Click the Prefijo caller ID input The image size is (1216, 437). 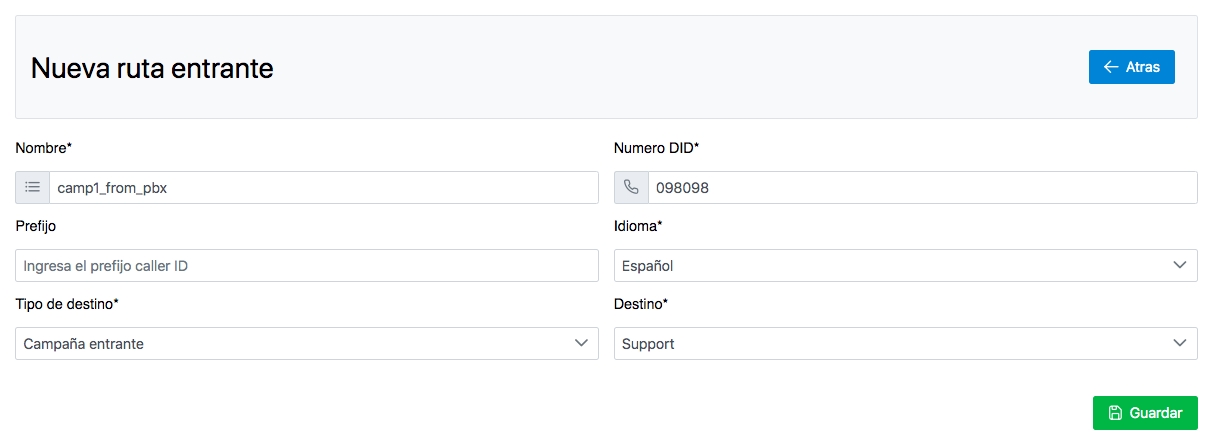pyautogui.click(x=306, y=265)
